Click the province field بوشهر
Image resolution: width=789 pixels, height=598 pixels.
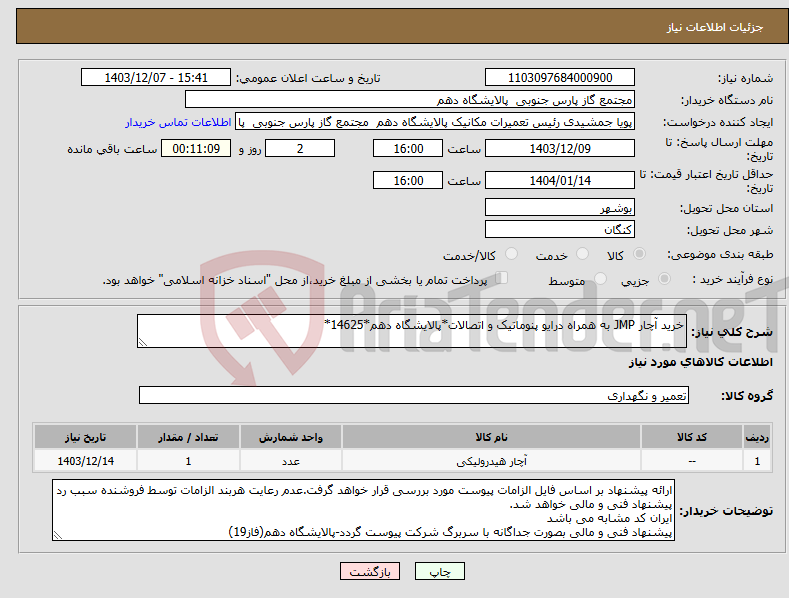click(x=560, y=207)
